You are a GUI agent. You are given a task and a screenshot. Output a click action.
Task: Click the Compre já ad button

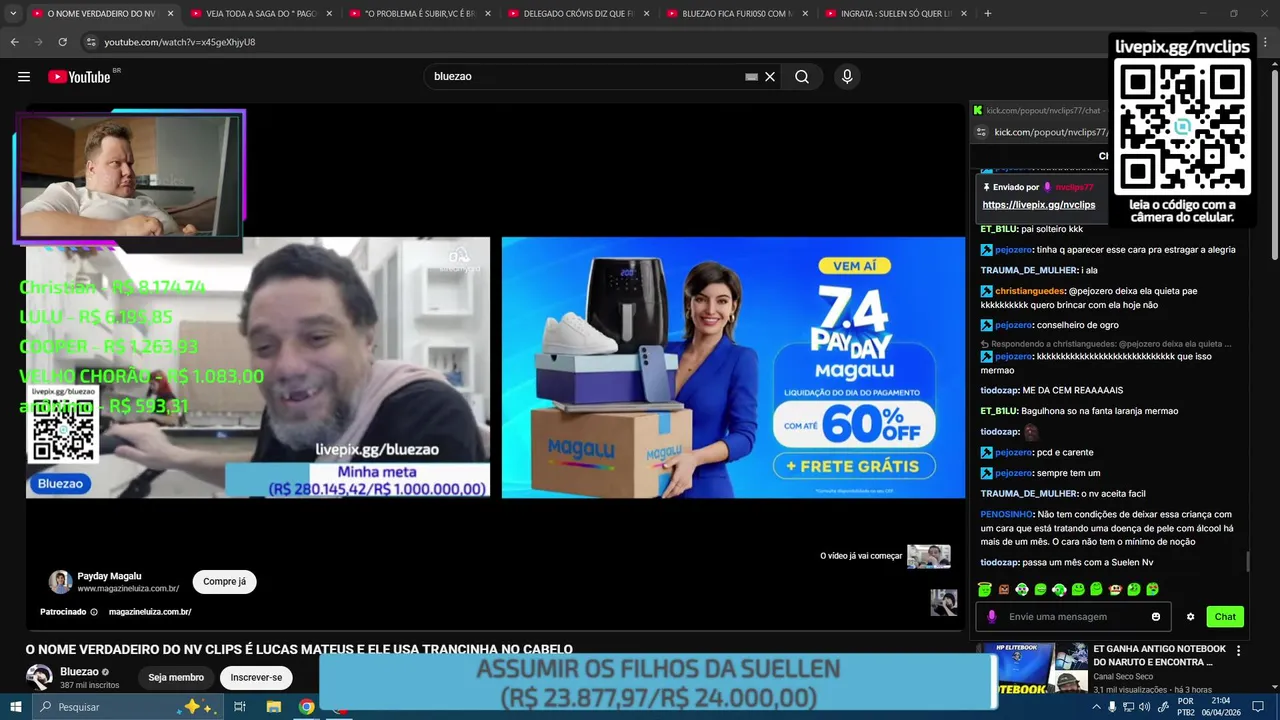[224, 582]
